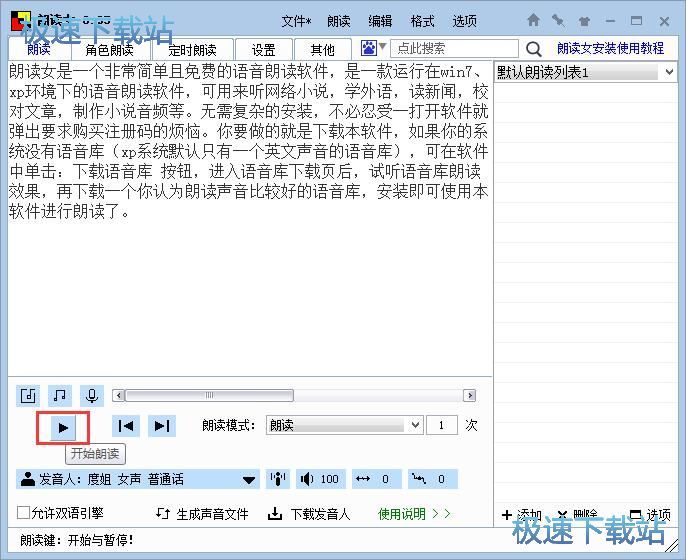This screenshot has width=686, height=560.
Task: Click the 下载发音人 download icon
Action: pyautogui.click(x=275, y=513)
